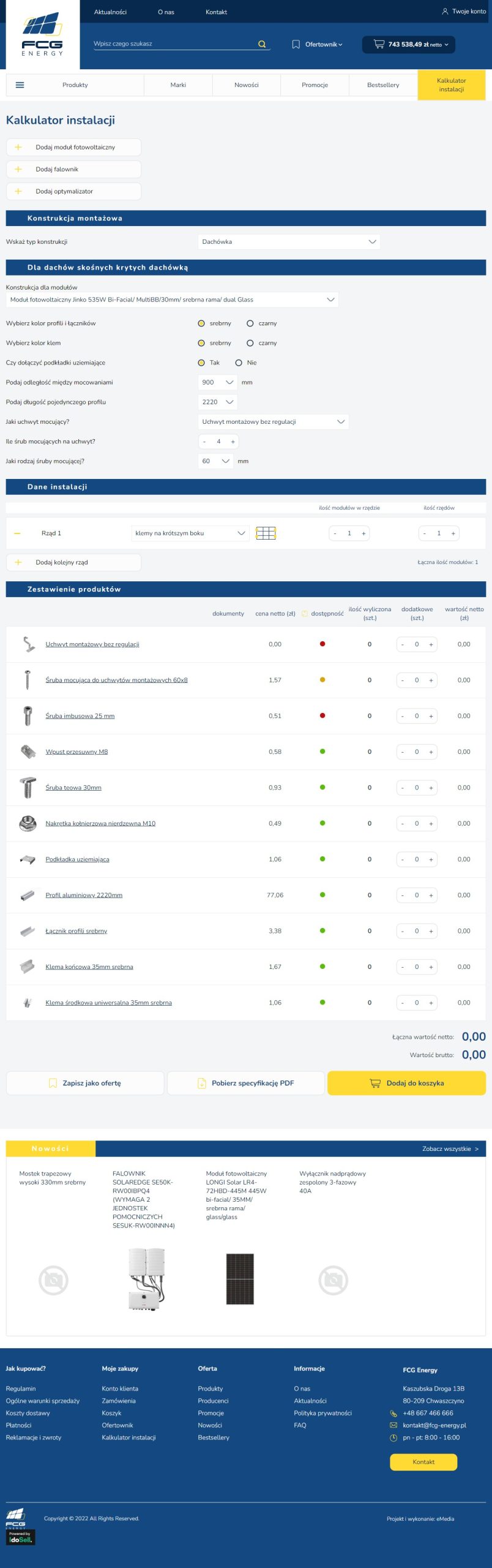492x1568 pixels.
Task: Open the 900 mm mounting distance dropdown
Action: pyautogui.click(x=218, y=382)
